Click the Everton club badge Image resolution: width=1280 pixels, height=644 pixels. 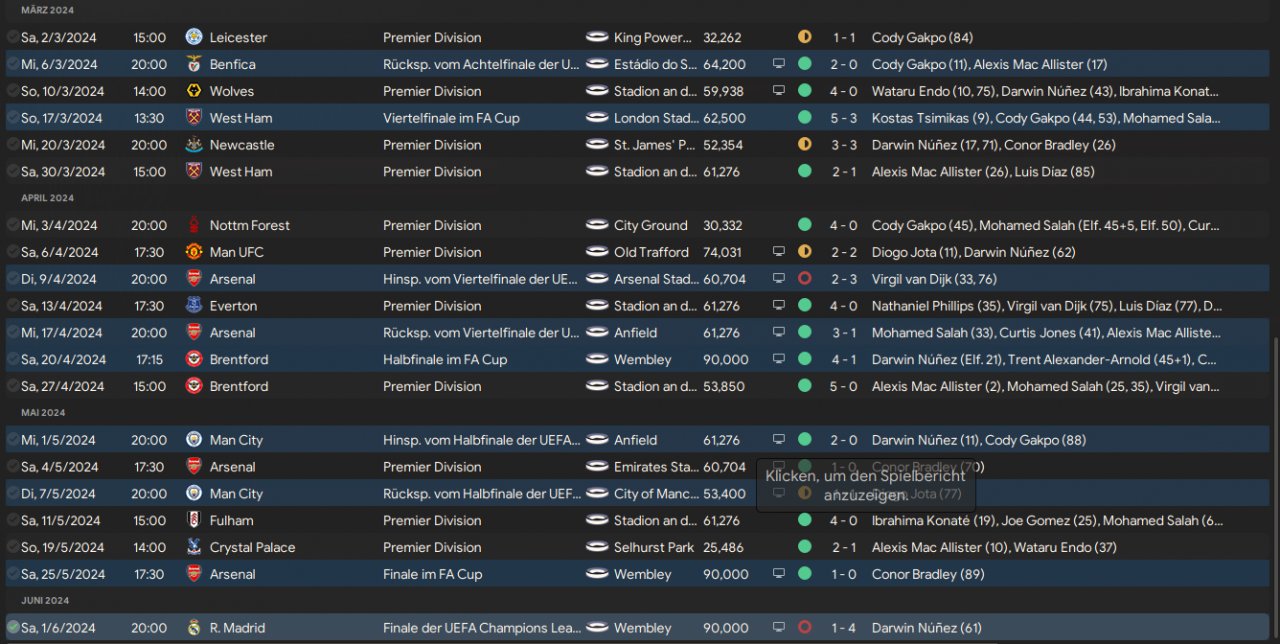click(194, 306)
